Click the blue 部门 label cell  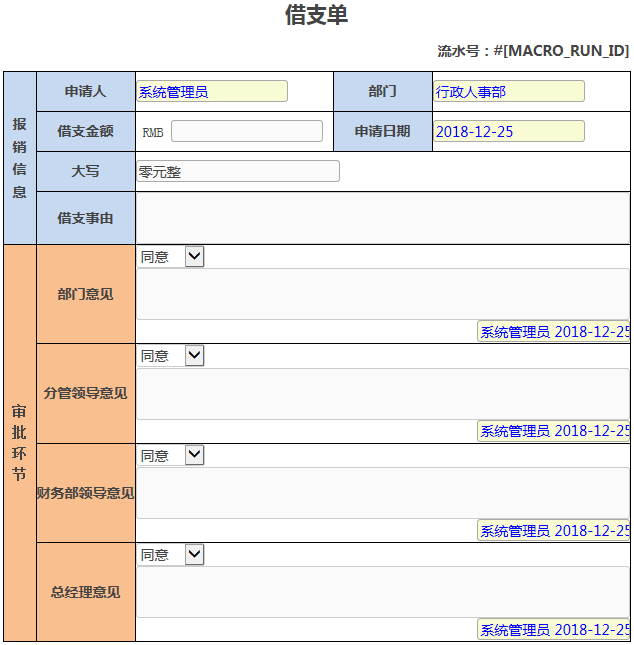coord(383,91)
